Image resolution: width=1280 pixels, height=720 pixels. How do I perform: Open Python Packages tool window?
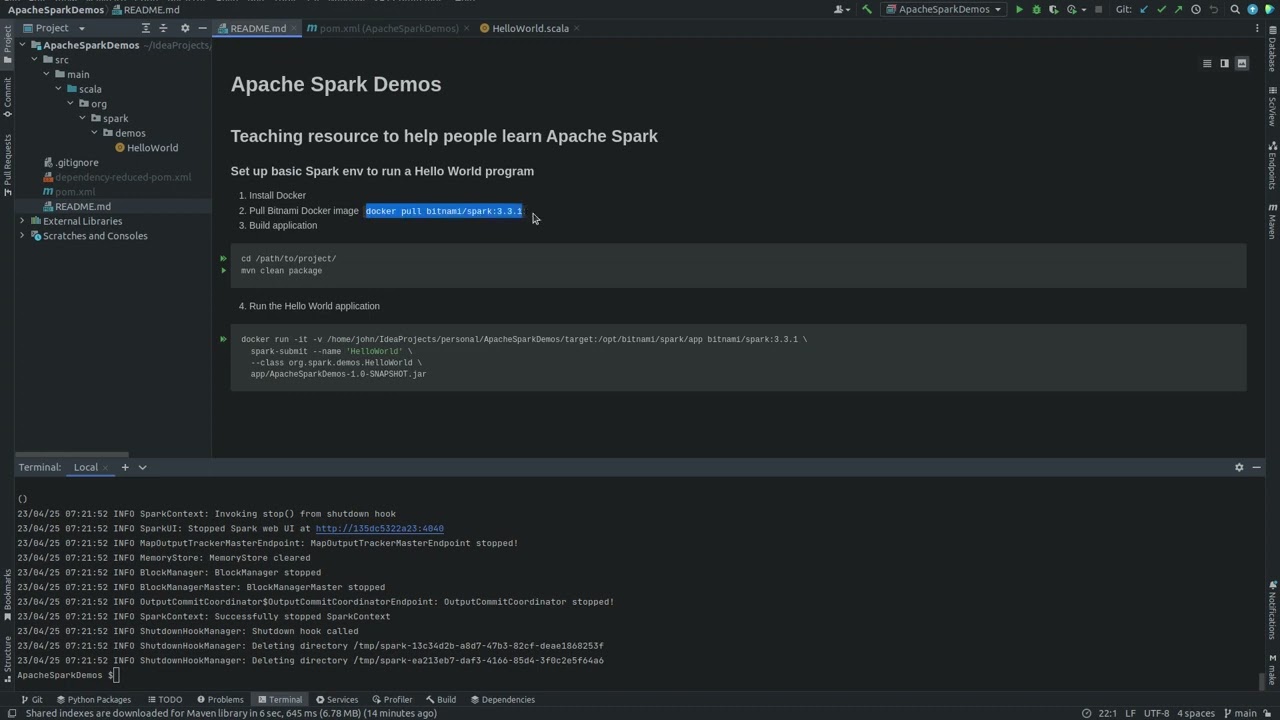coord(94,700)
